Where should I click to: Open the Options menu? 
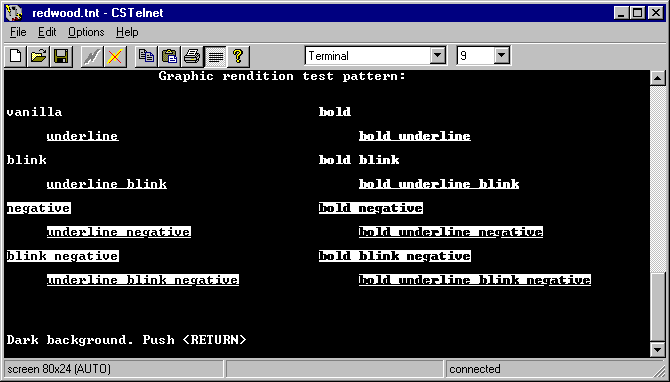coord(86,32)
